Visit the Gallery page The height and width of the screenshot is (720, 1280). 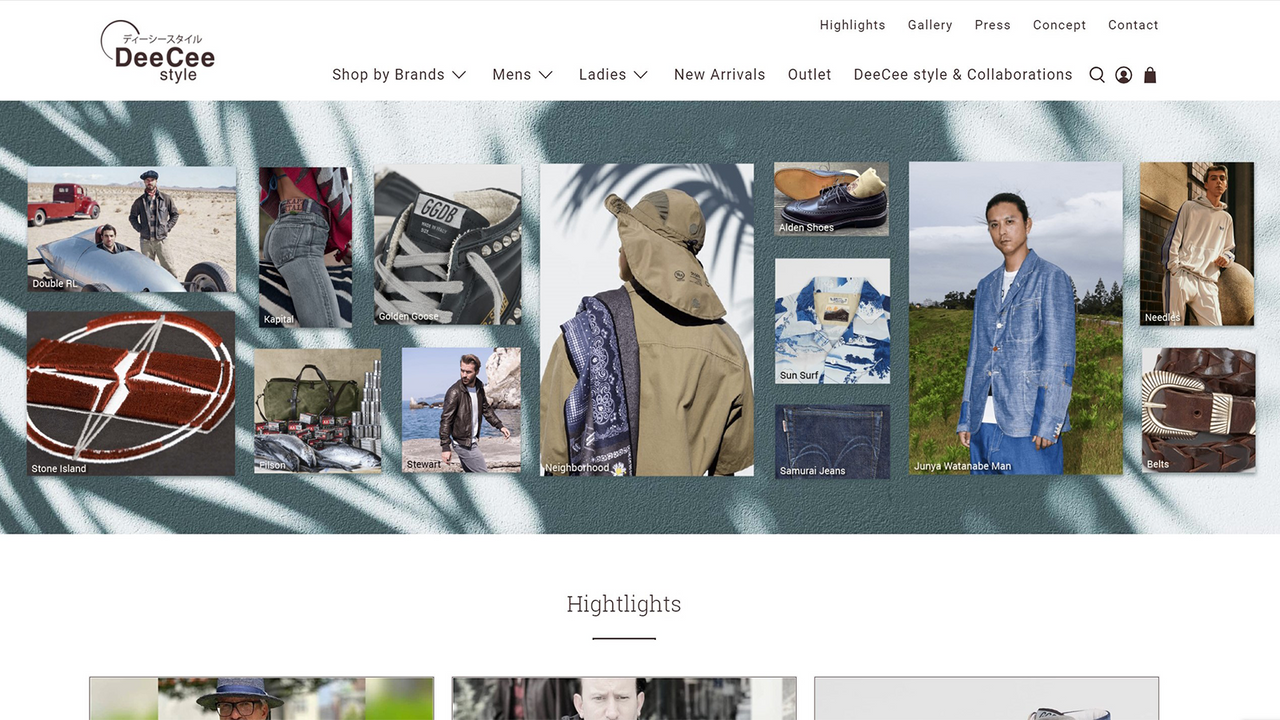[930, 25]
